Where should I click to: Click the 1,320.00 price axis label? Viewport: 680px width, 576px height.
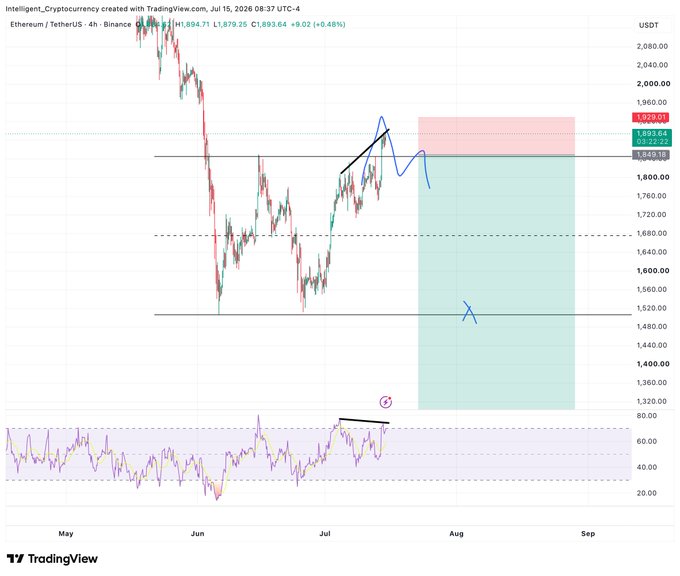pos(652,401)
